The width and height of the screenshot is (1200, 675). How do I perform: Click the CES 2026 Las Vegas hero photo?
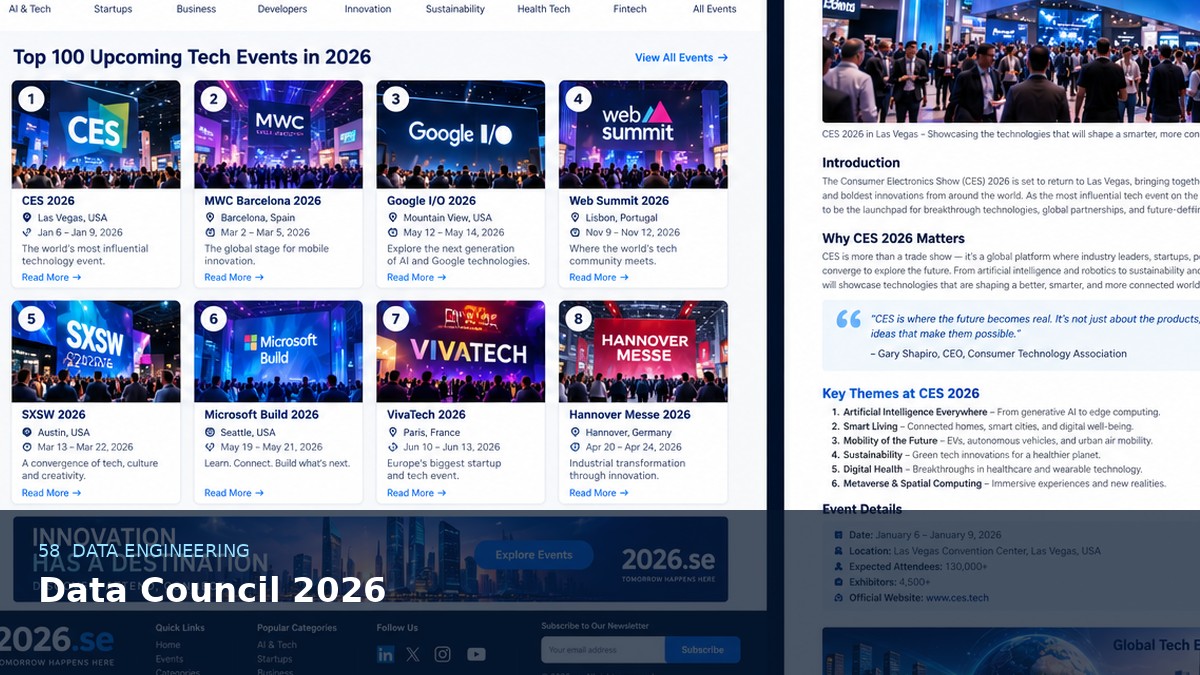(x=1011, y=61)
